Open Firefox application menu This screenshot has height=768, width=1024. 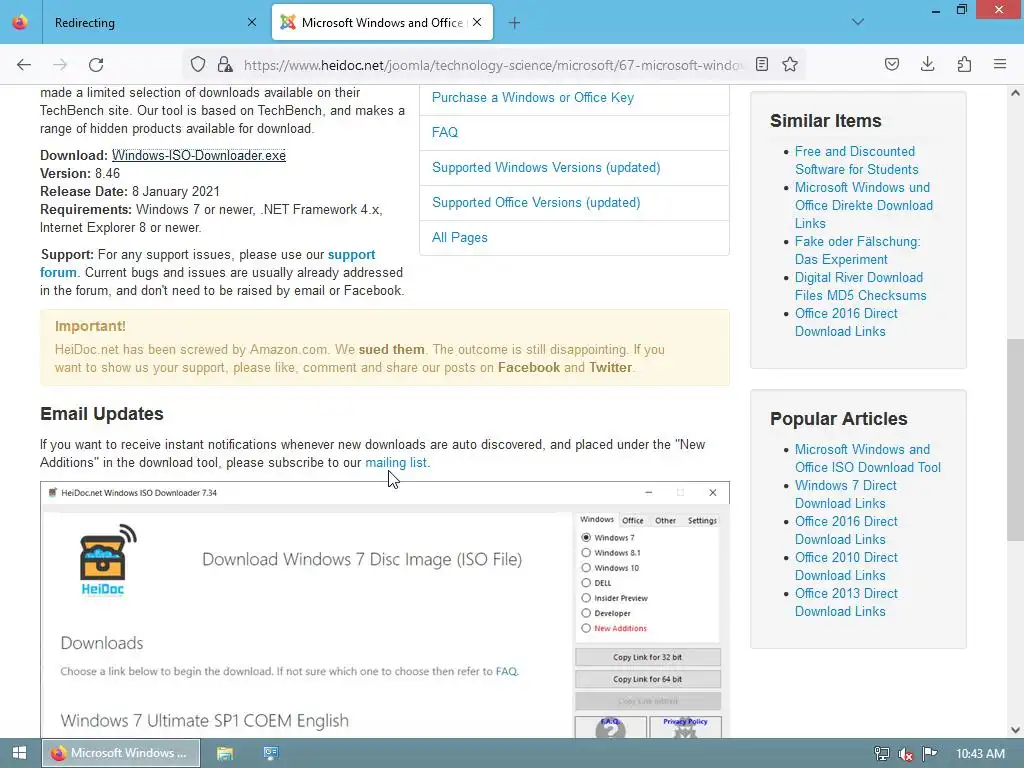click(1000, 64)
